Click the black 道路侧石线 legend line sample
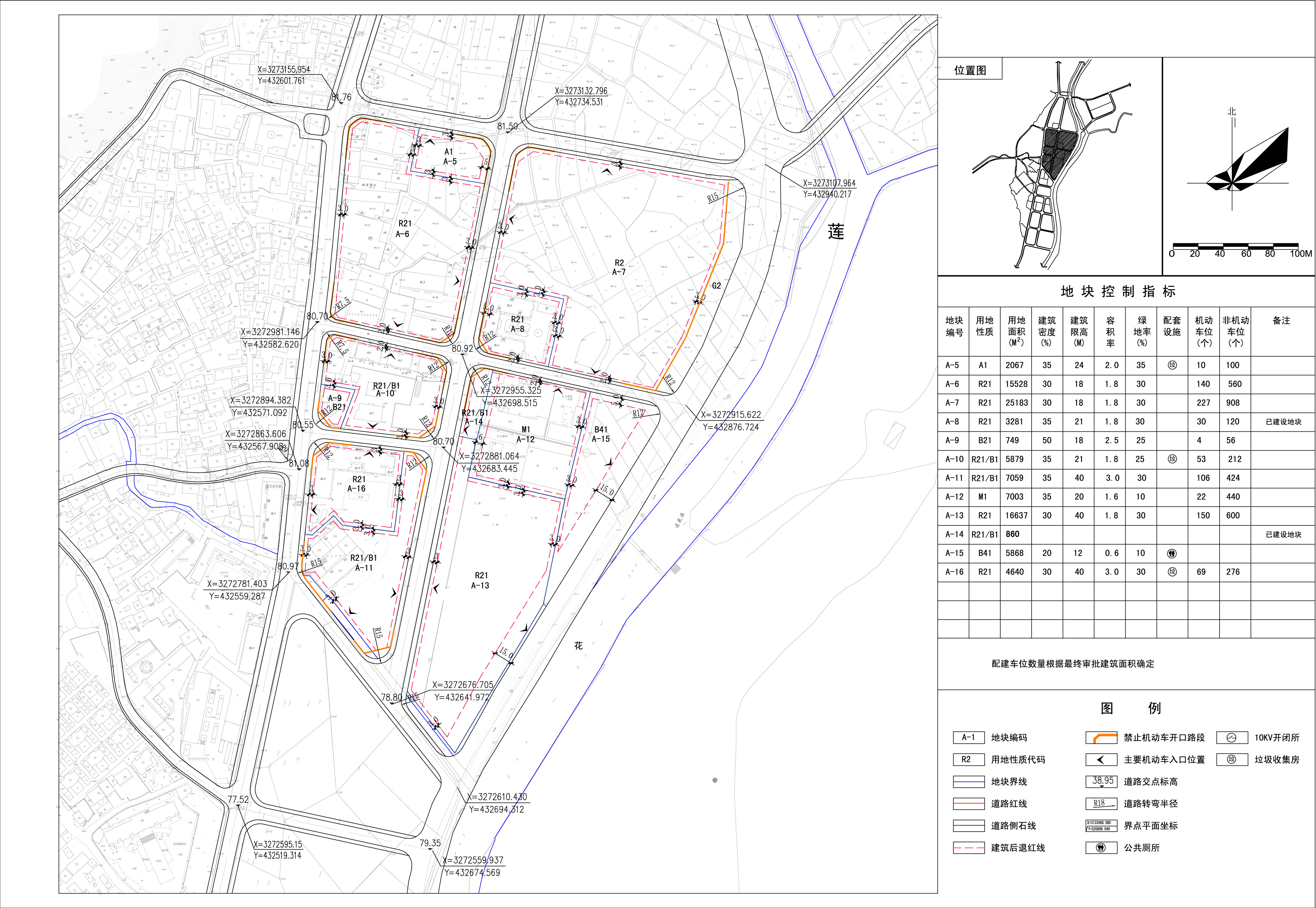 [969, 826]
